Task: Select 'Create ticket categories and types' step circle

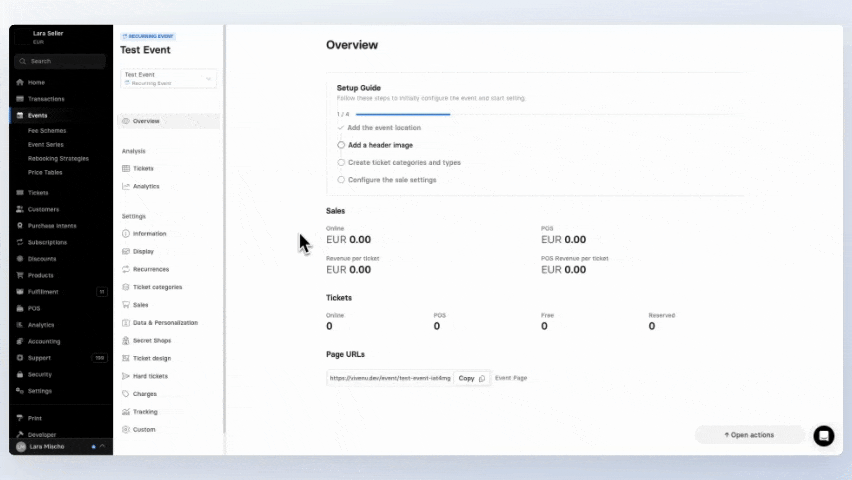Action: pos(341,162)
